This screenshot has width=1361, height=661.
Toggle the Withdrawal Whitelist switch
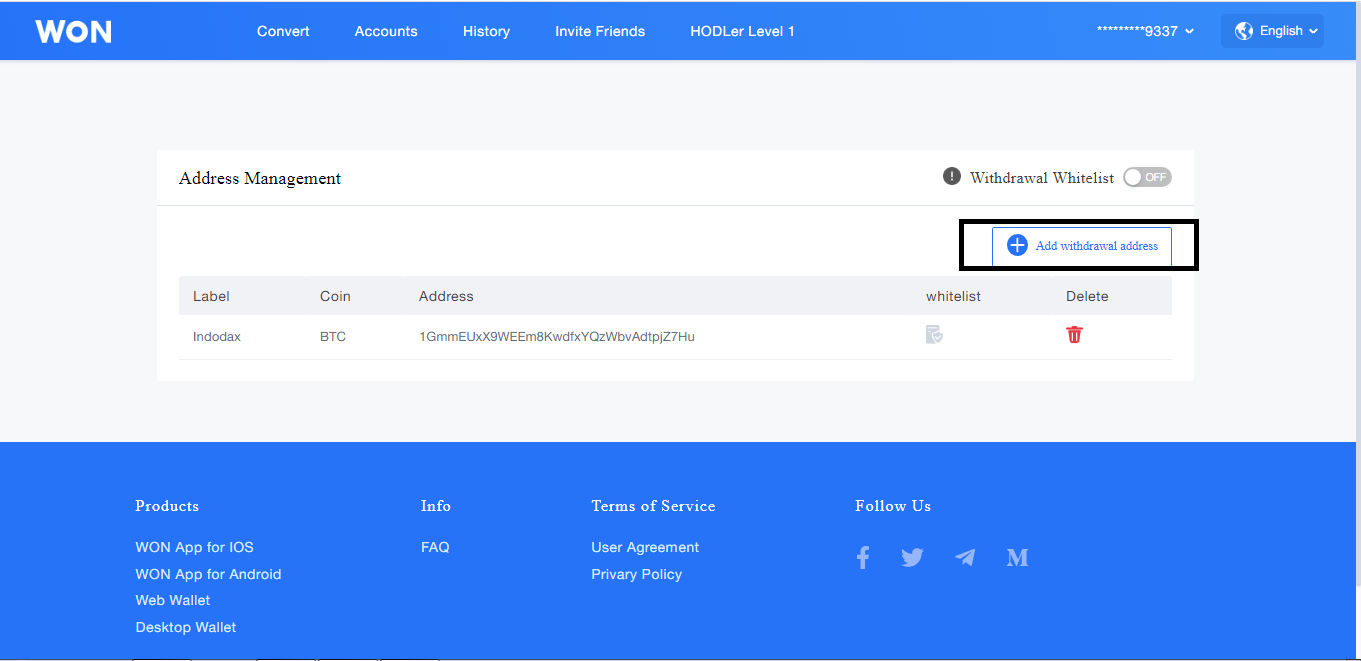(x=1146, y=177)
